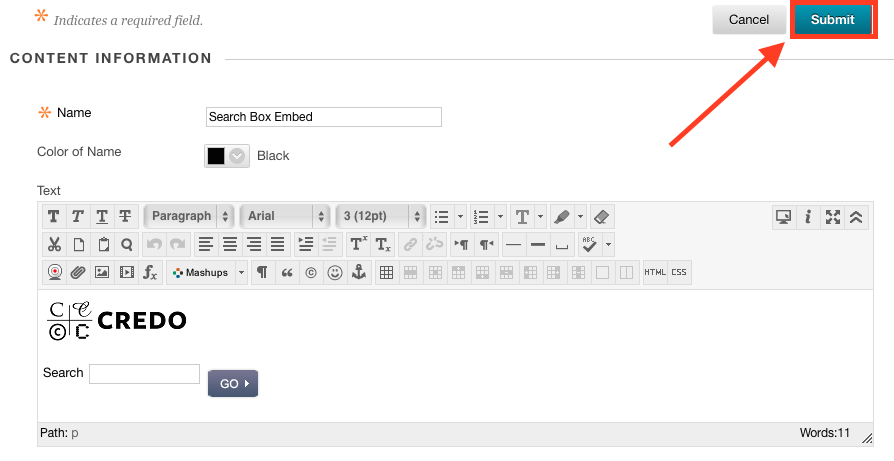Set left-to-right text direction
The height and width of the screenshot is (461, 894).
461,244
